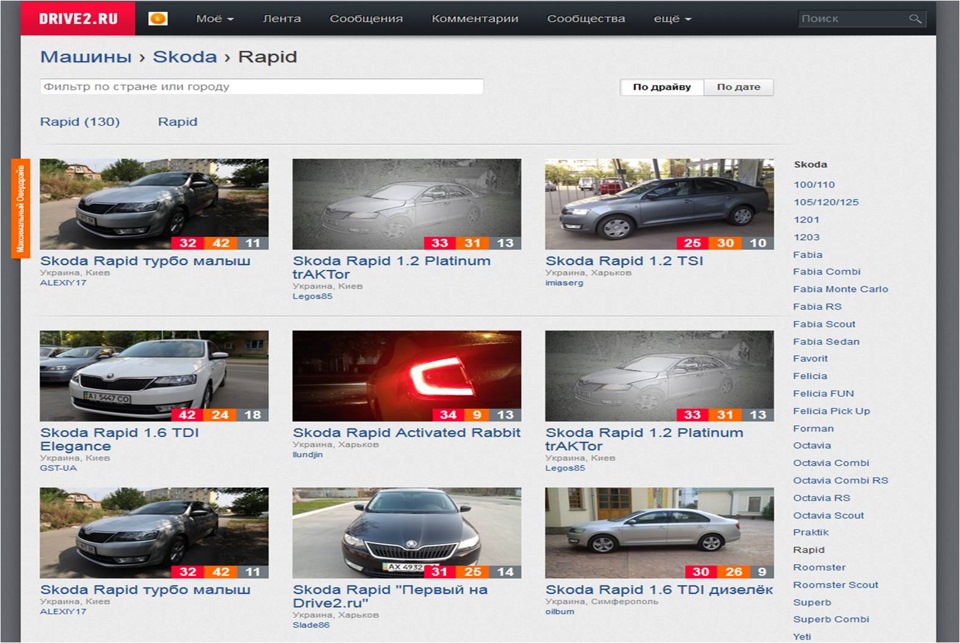Sort cars По дате
The image size is (960, 643).
(x=738, y=87)
